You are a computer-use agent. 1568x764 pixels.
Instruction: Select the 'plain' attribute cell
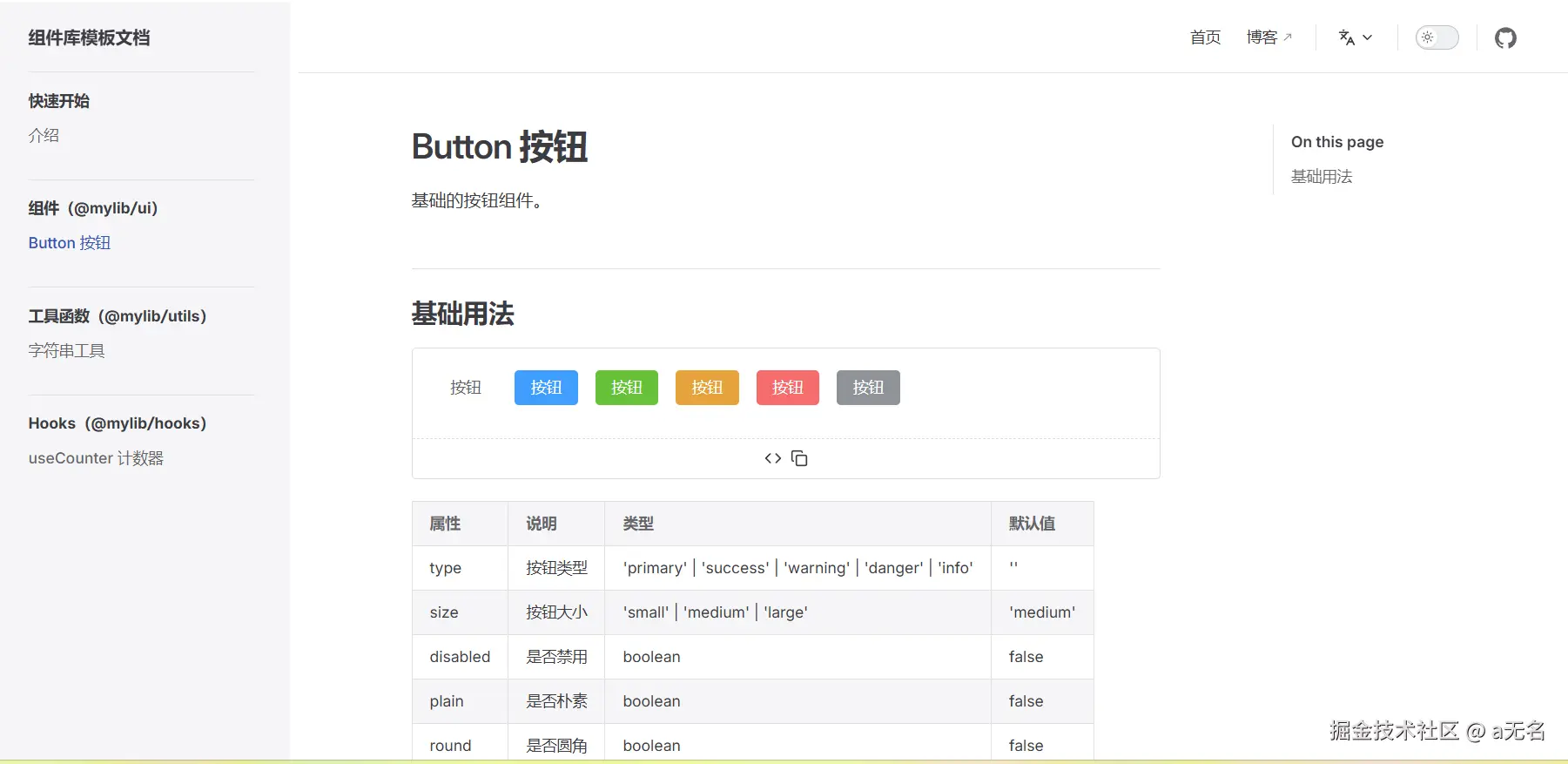pyautogui.click(x=460, y=701)
